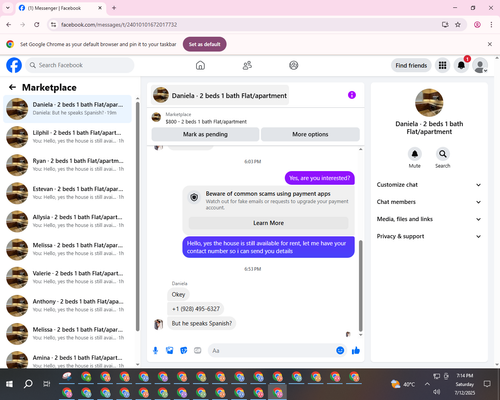The height and width of the screenshot is (400, 500).
Task: Open the Home feed icon
Action: coord(200,65)
